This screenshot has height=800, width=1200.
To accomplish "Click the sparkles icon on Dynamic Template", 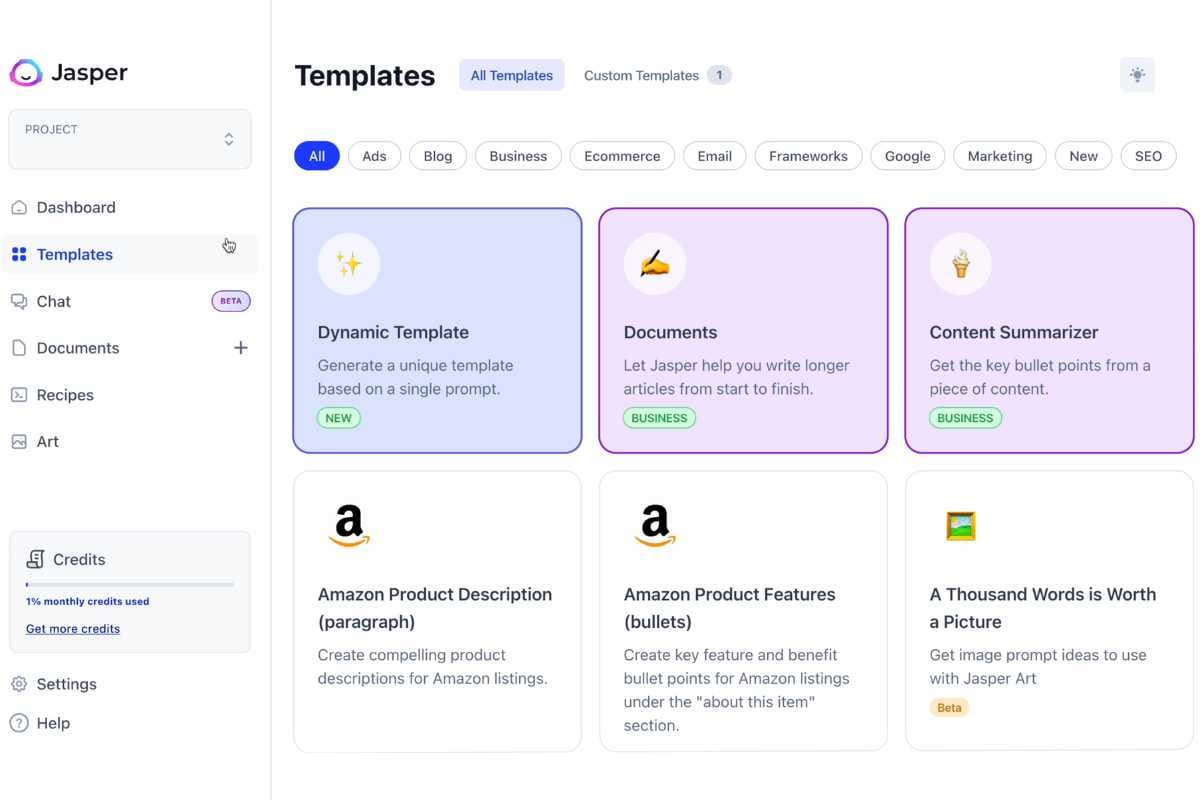I will coord(349,264).
